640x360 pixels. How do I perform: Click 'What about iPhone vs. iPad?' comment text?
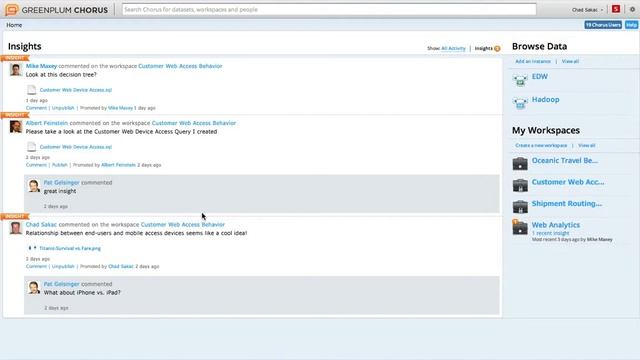click(82, 293)
